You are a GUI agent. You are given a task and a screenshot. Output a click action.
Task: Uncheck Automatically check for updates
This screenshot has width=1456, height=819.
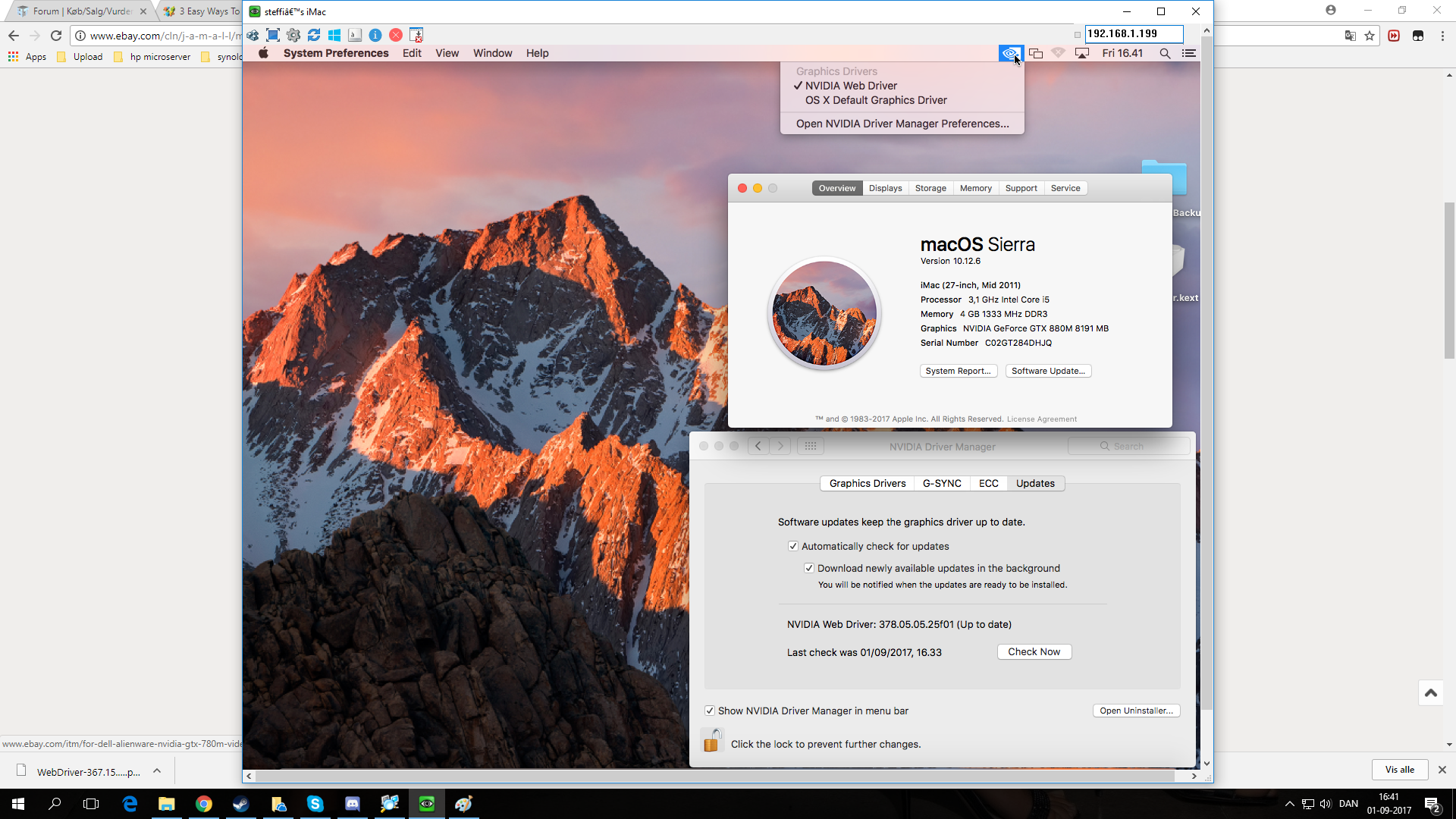[793, 546]
